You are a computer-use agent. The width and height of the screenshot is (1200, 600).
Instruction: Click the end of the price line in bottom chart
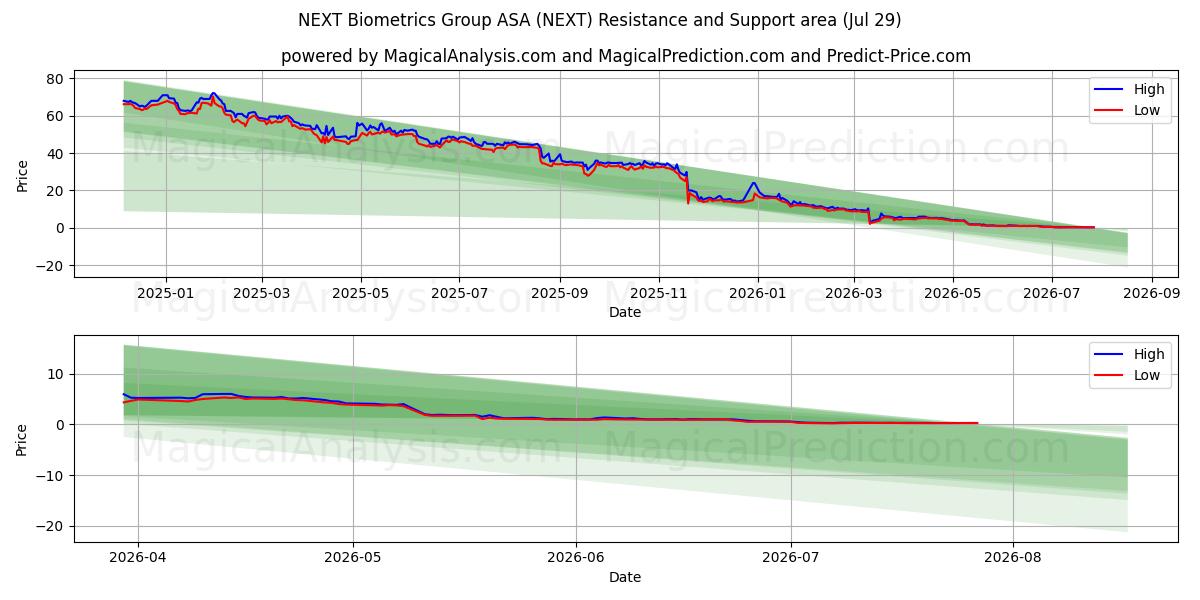[977, 423]
